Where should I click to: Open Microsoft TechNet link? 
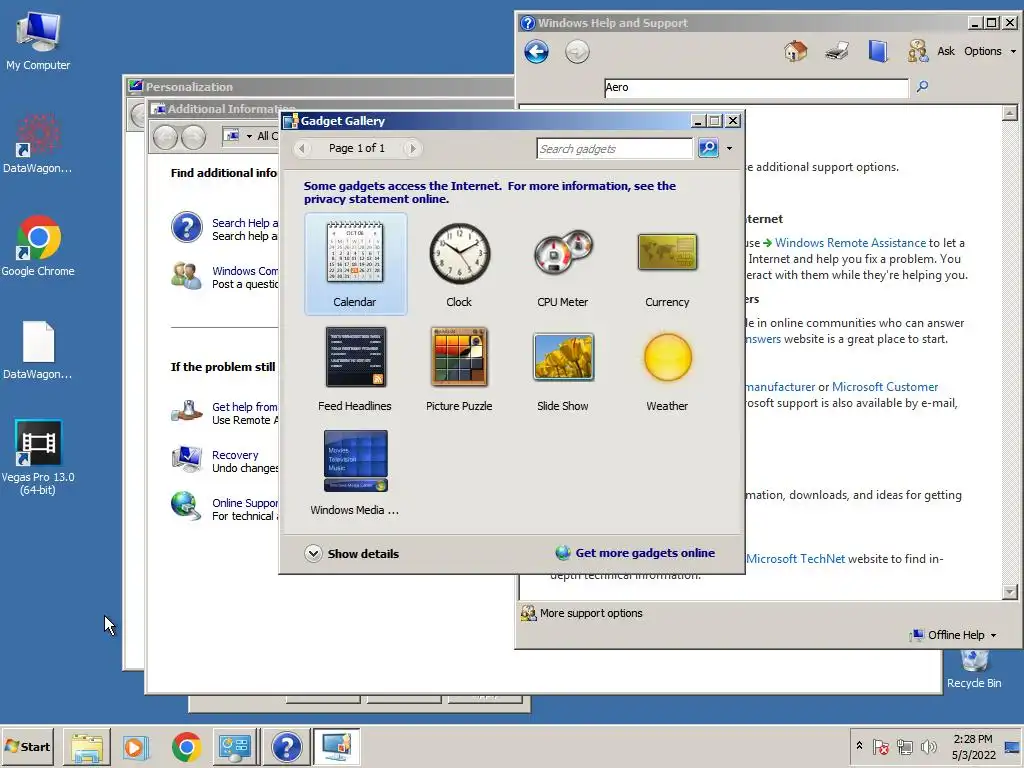pos(795,559)
